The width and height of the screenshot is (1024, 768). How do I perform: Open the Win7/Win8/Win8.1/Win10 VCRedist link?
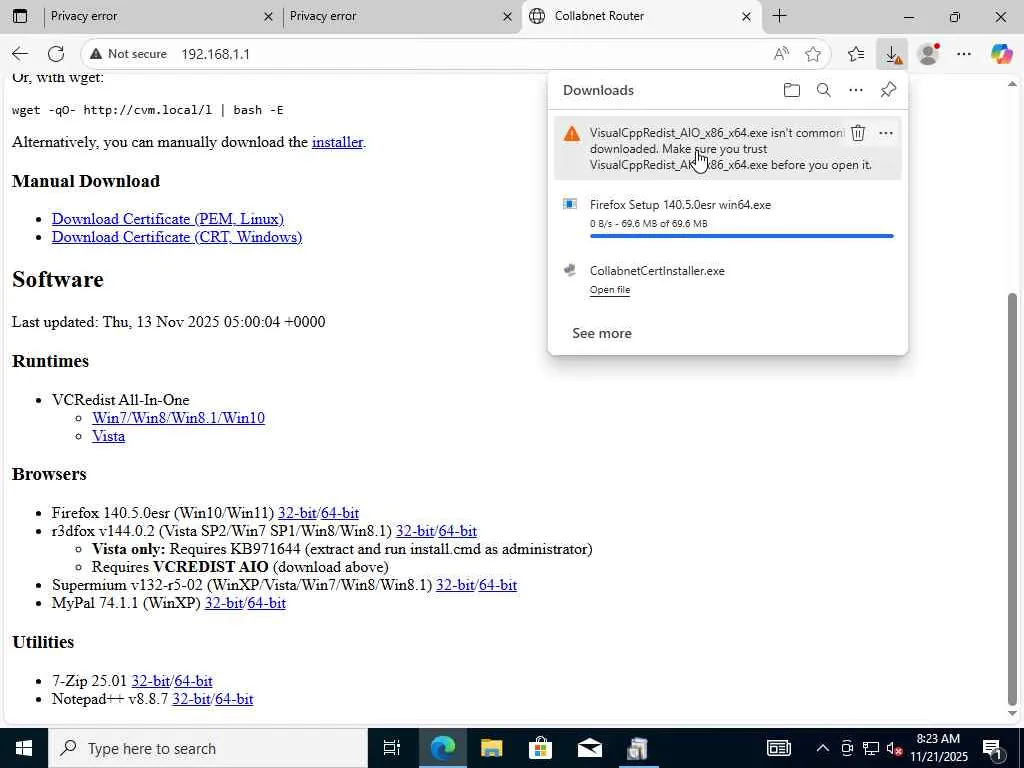[x=178, y=418]
